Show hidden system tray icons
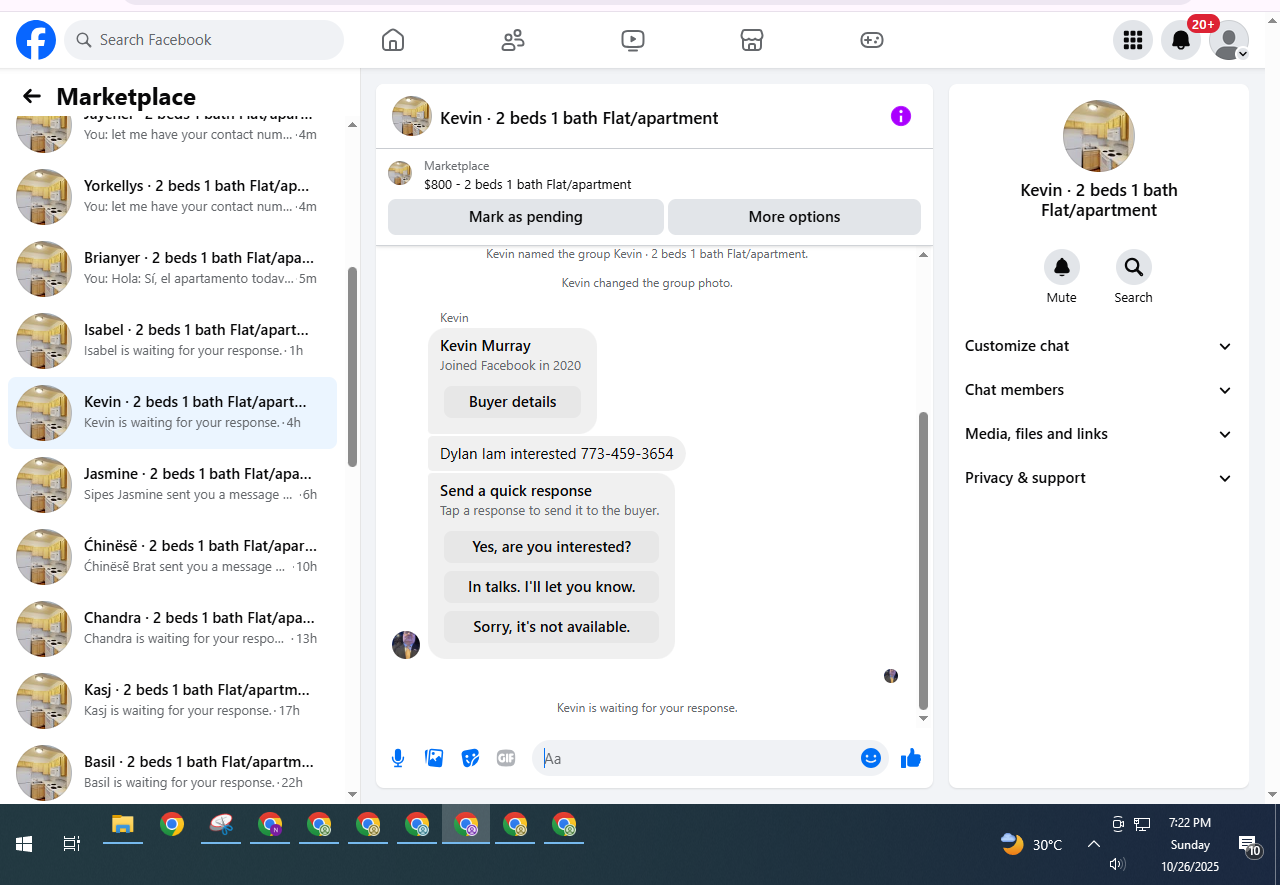Screen dimensions: 1280x885 point(1094,844)
